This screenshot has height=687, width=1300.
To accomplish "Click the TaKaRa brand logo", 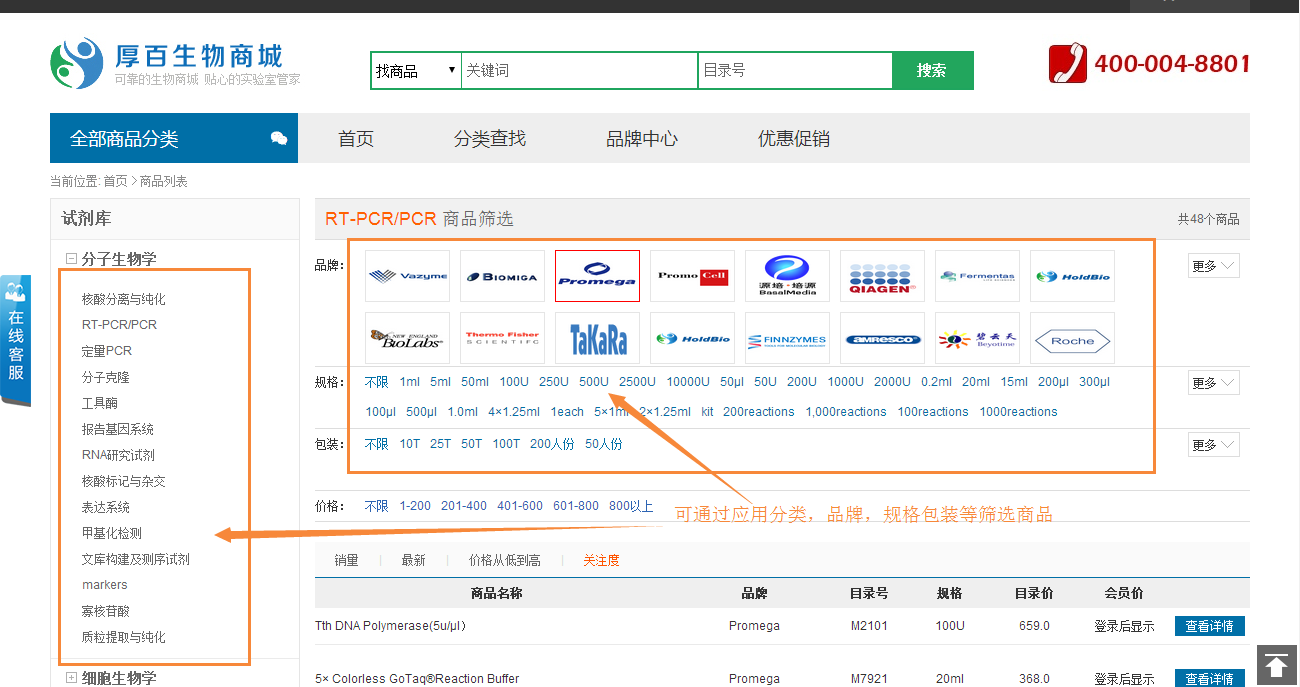I will click(x=597, y=339).
